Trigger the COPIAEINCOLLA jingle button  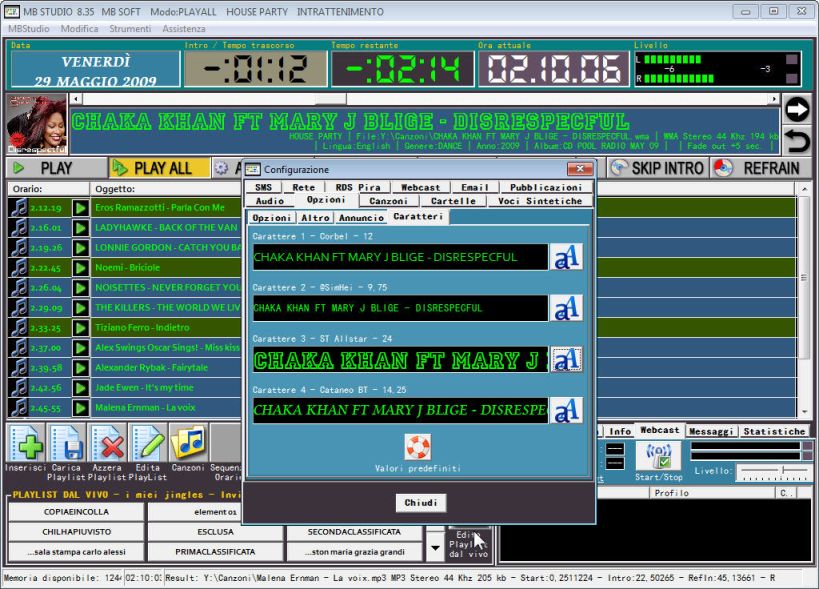(76, 512)
